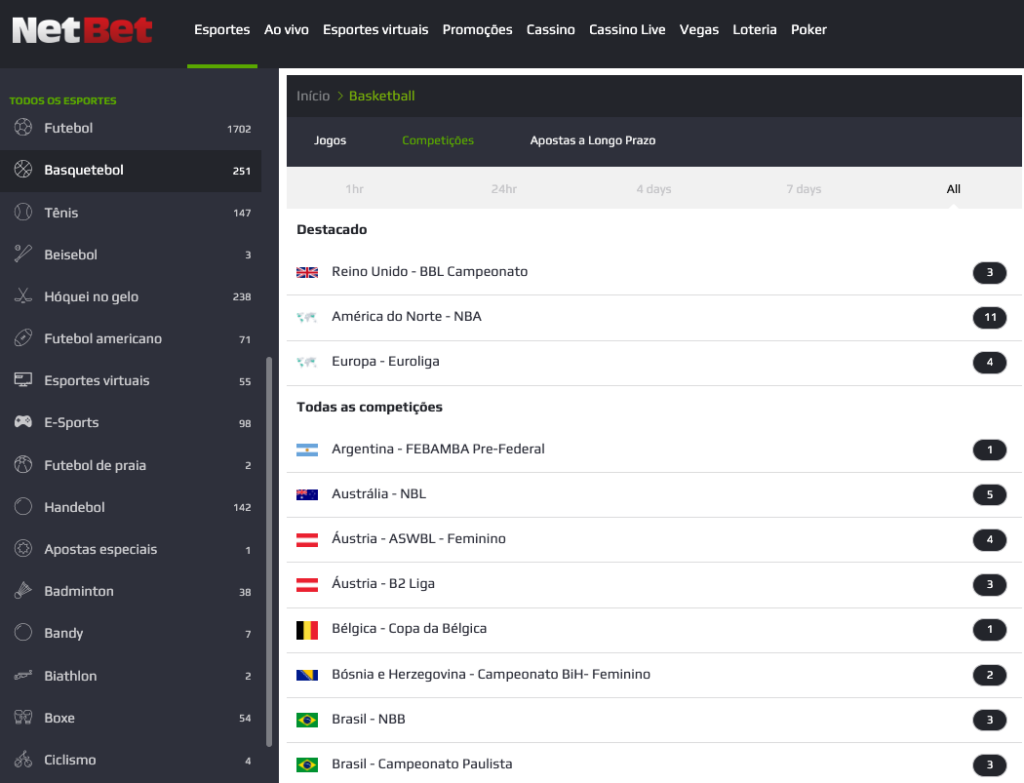Click the Ciclismo bicycle icon

click(23, 759)
